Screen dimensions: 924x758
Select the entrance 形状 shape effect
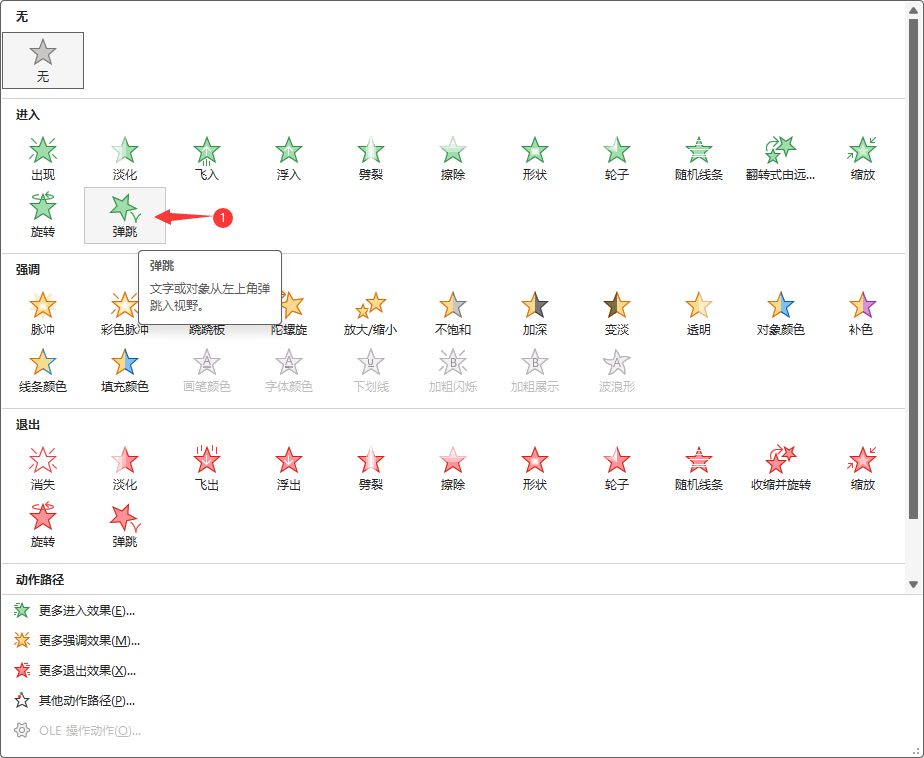tap(534, 159)
